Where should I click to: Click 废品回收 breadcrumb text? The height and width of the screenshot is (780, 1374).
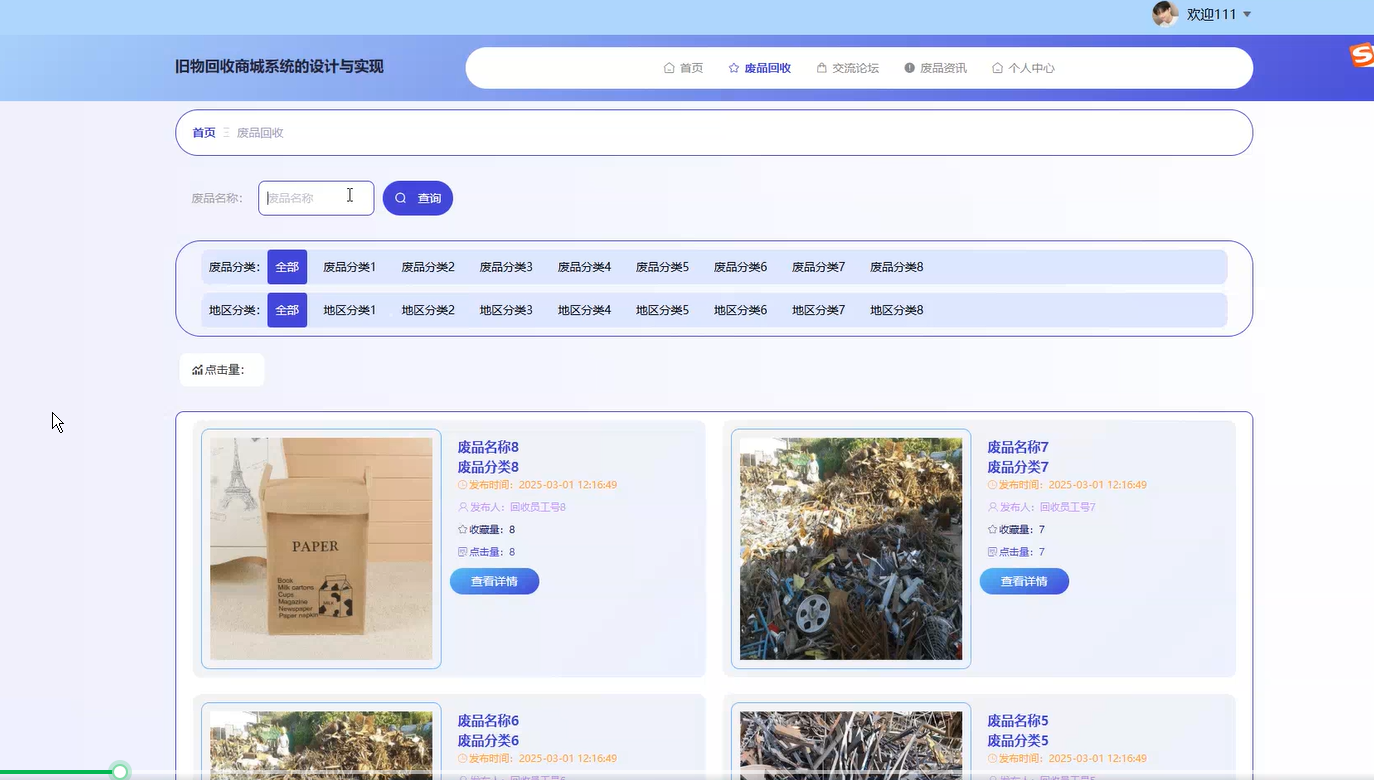(260, 133)
